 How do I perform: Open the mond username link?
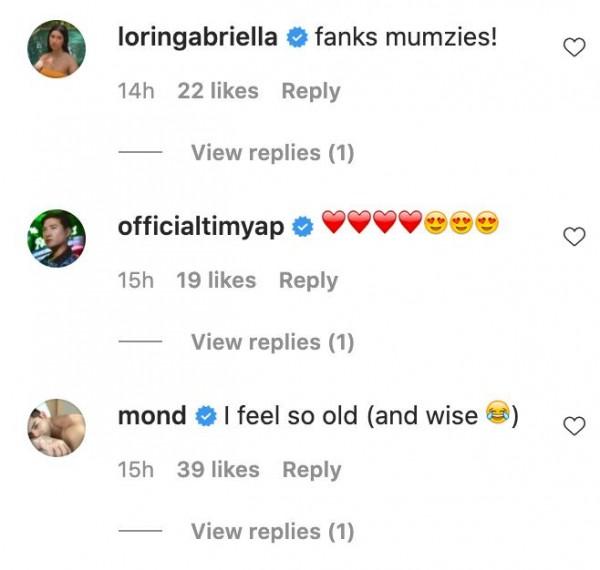(153, 416)
